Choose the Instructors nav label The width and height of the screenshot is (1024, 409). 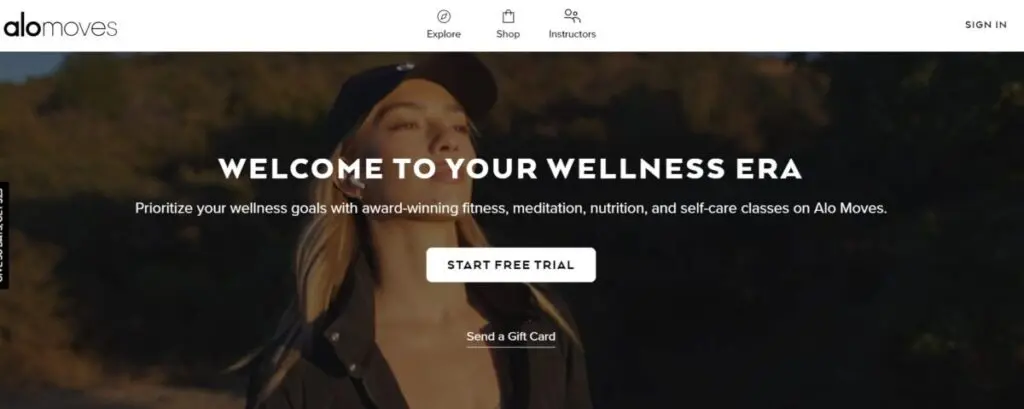tap(572, 34)
